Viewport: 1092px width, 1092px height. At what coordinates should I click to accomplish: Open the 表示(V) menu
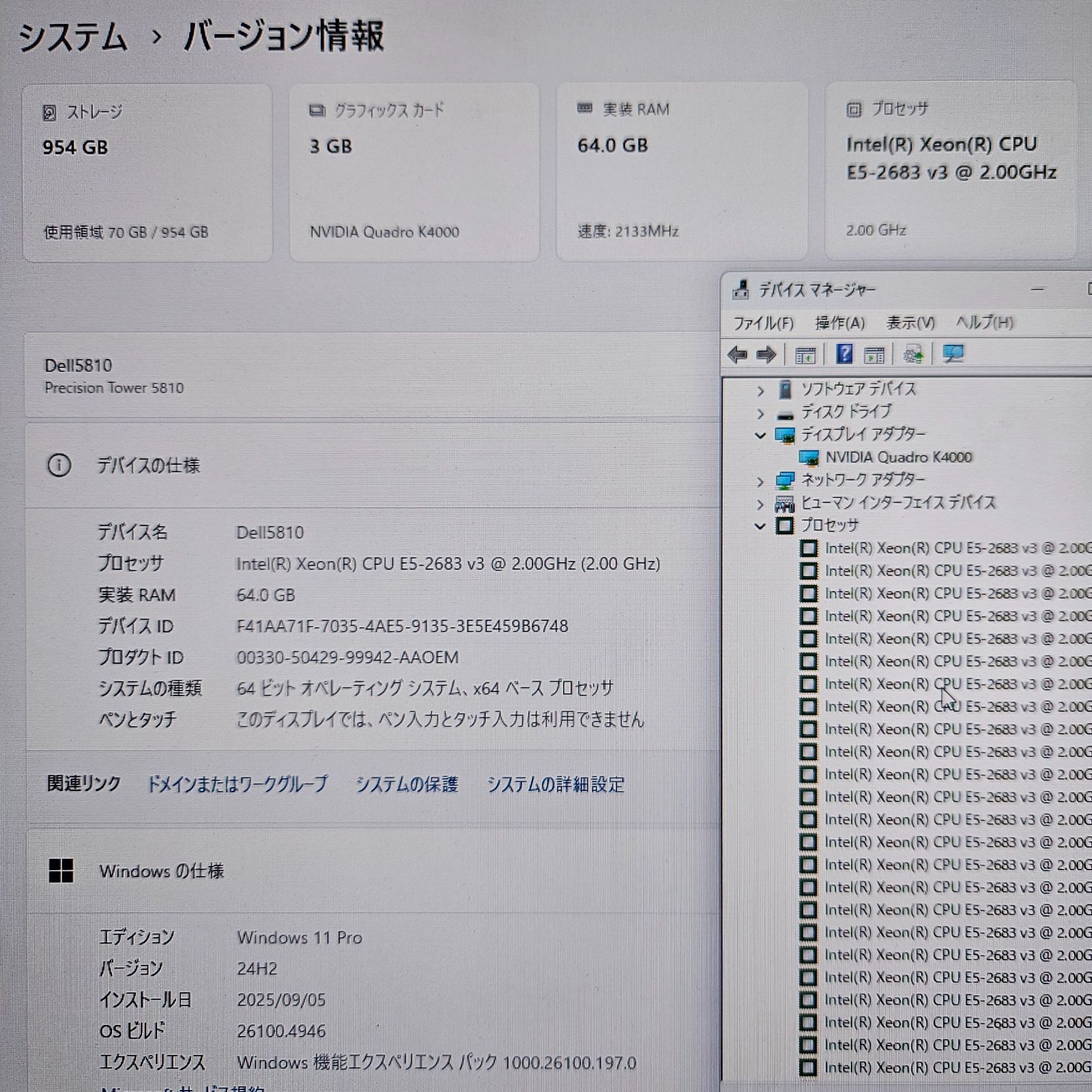910,323
